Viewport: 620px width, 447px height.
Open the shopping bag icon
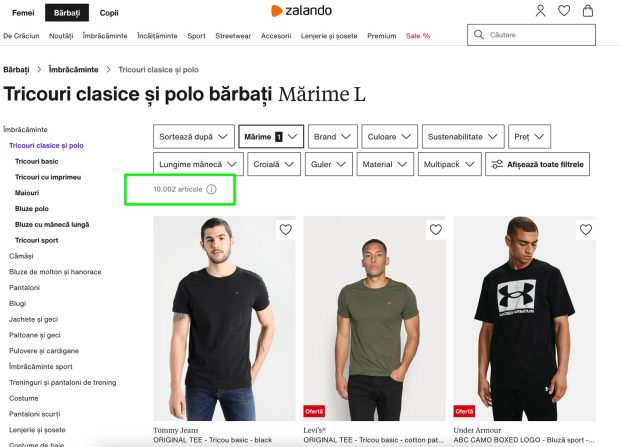(588, 11)
